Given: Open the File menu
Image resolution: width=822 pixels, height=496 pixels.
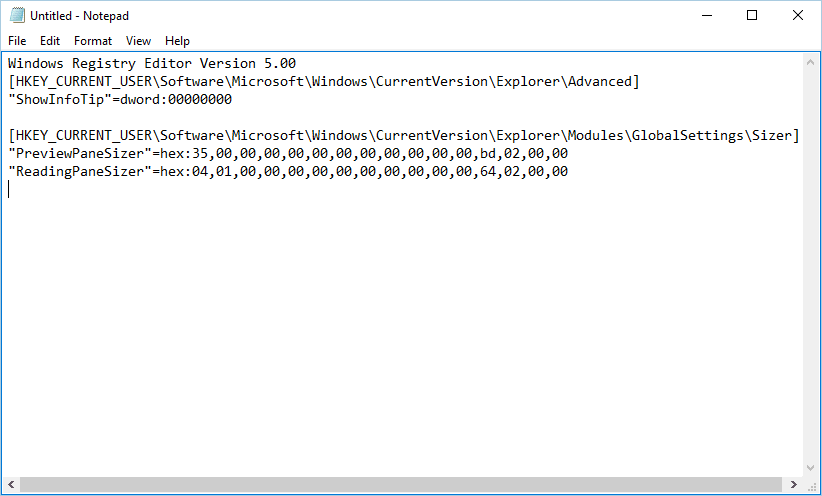Looking at the screenshot, I should (x=17, y=41).
